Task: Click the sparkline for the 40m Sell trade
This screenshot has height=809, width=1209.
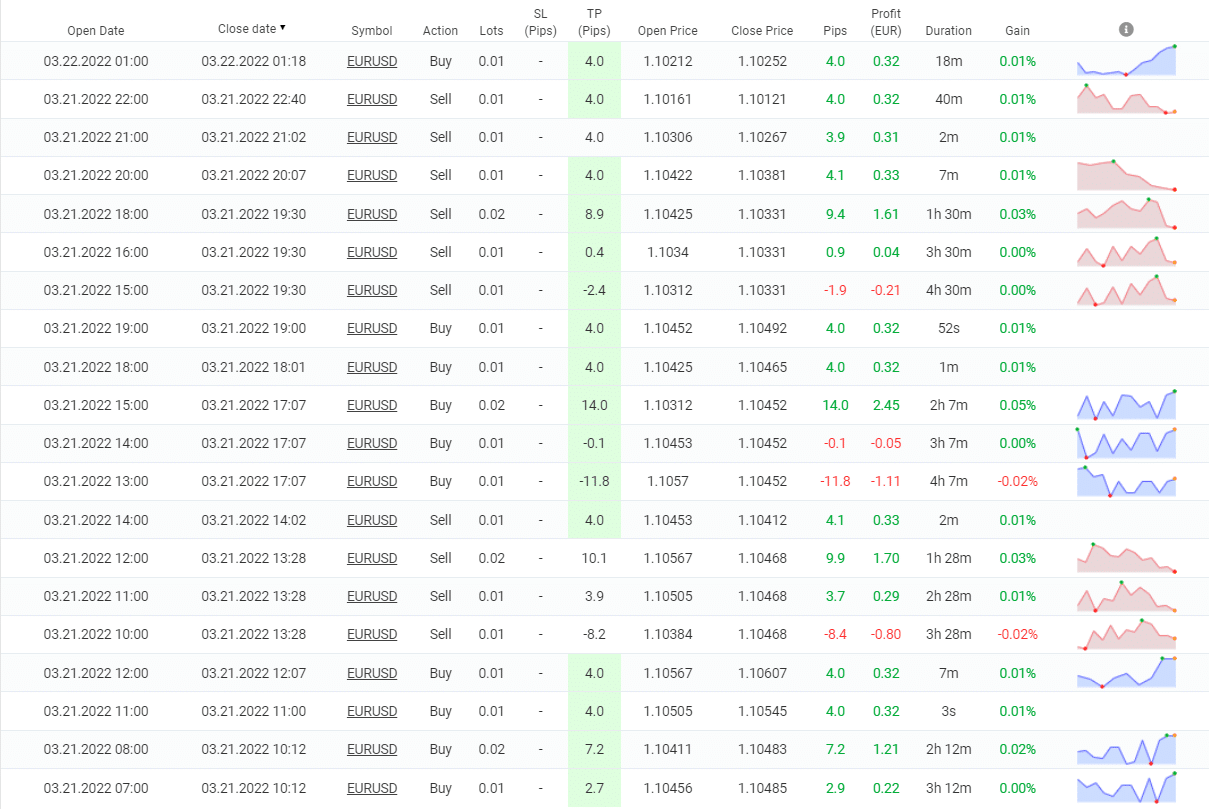Action: coord(1126,99)
